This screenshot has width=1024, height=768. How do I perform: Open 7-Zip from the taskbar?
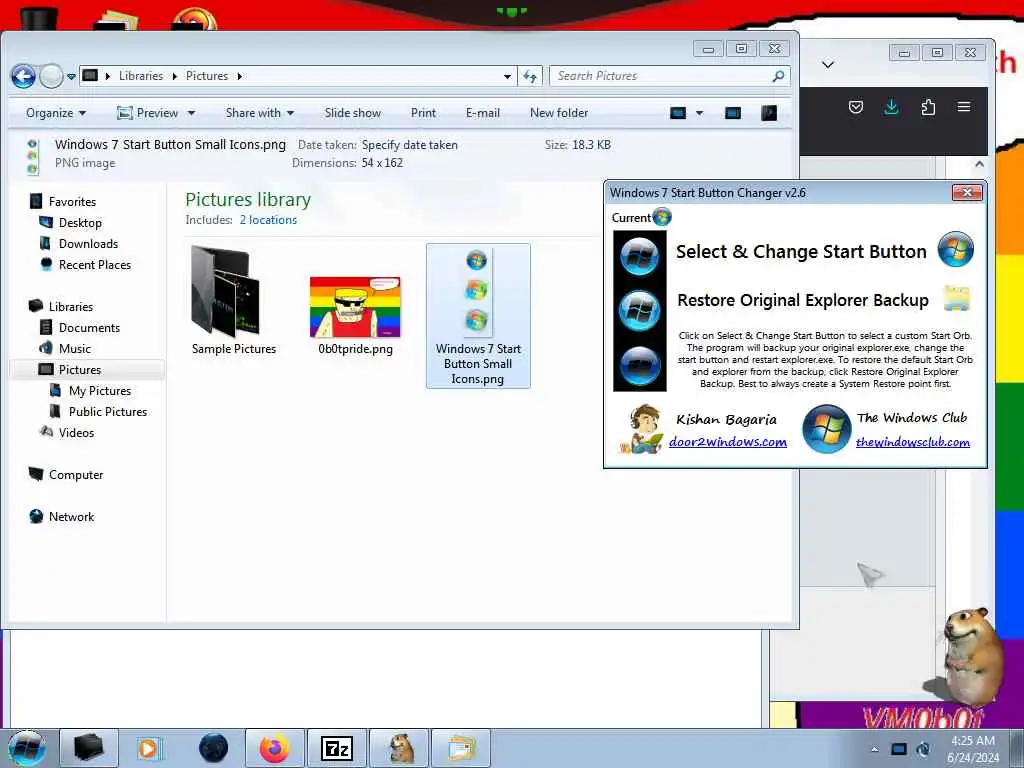pyautogui.click(x=336, y=748)
